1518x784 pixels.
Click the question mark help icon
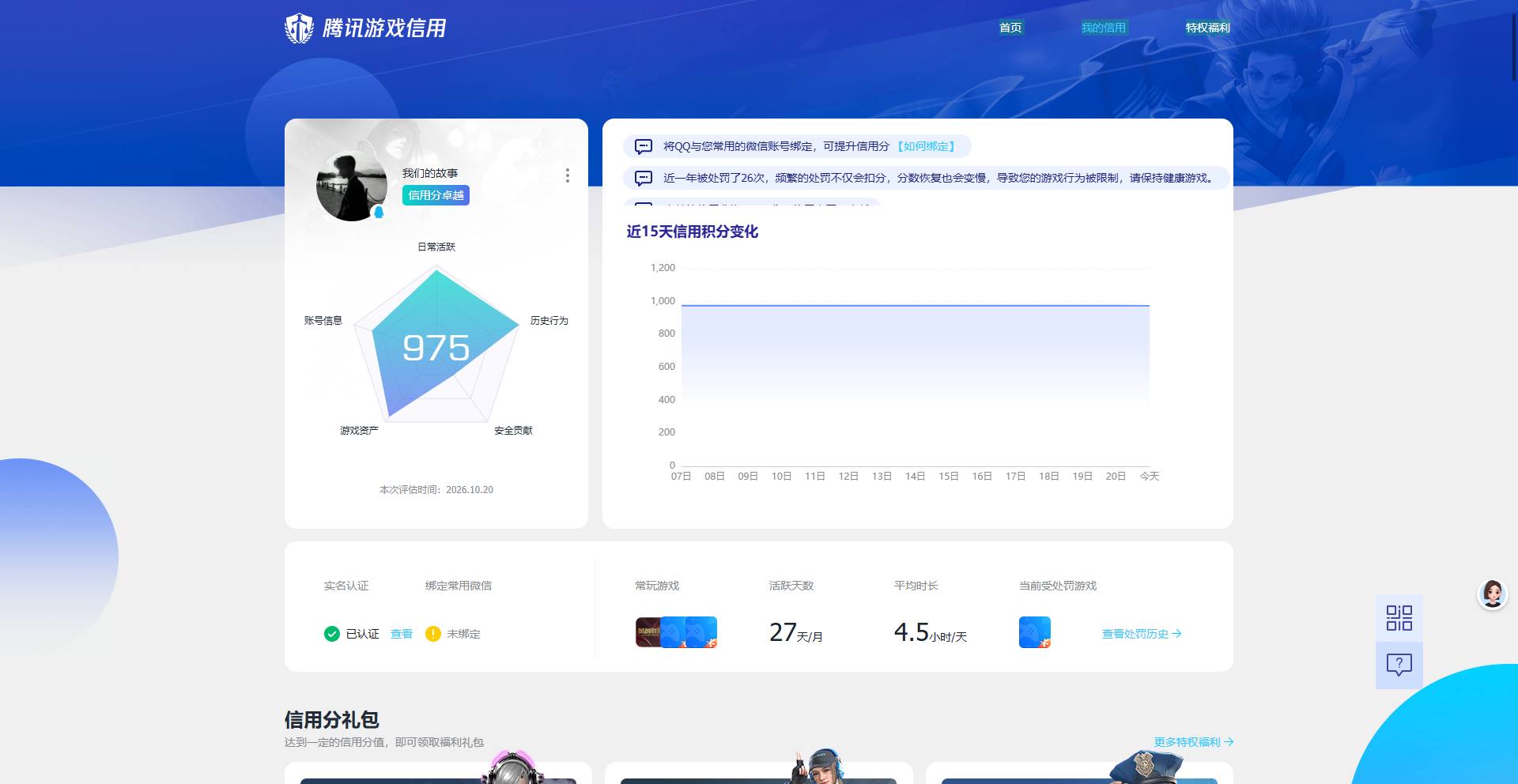point(1399,665)
